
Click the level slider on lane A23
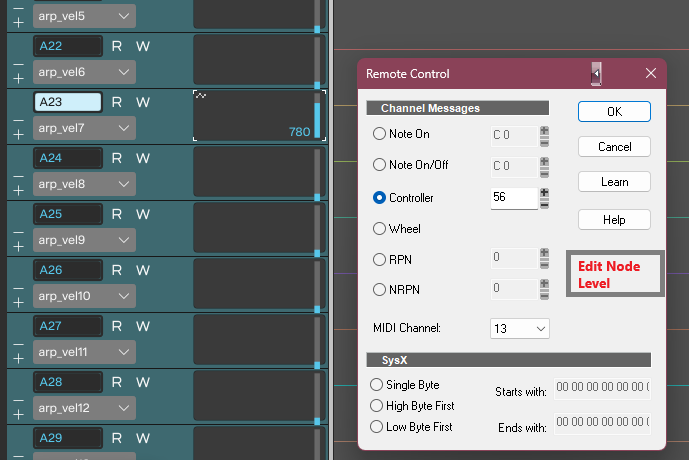[318, 115]
